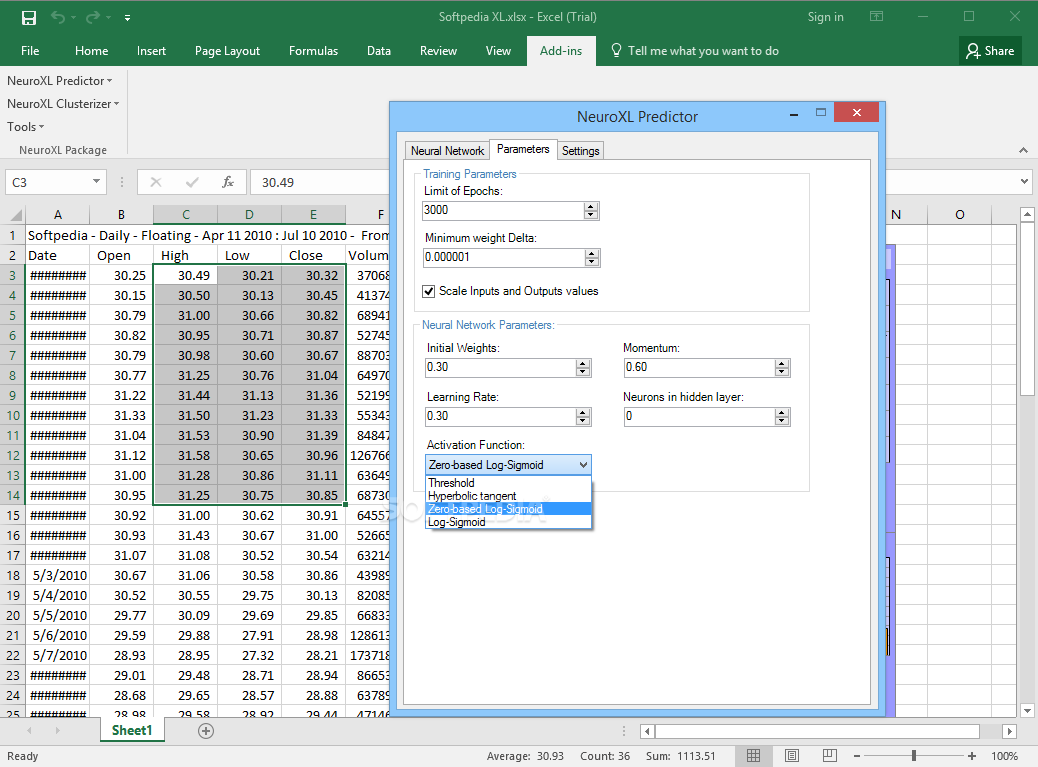Collapse the Activation Function combo box

[x=583, y=465]
